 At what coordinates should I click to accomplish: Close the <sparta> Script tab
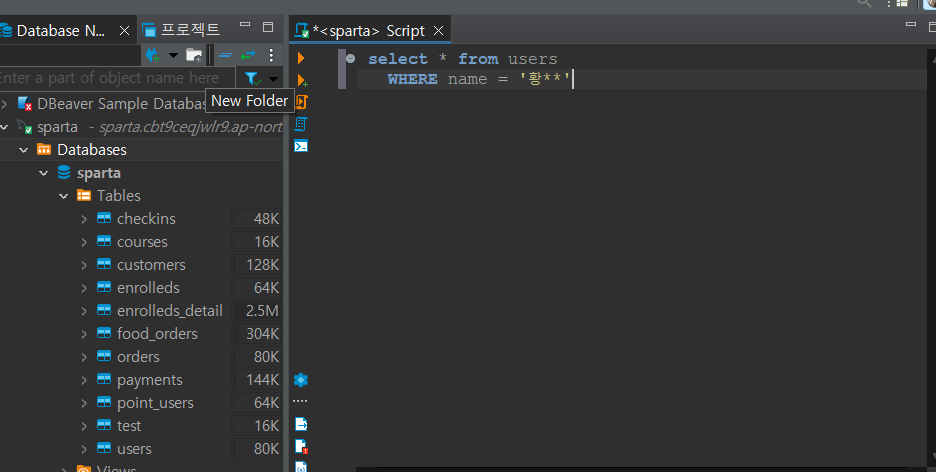[438, 30]
